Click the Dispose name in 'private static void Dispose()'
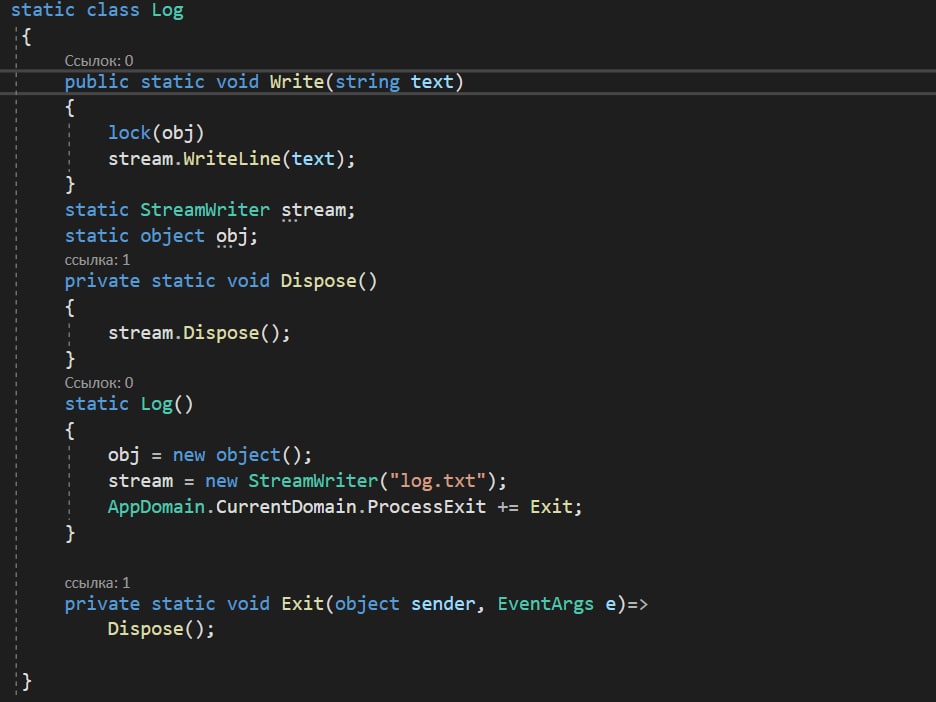Screen dimensions: 936x702 (x=318, y=281)
